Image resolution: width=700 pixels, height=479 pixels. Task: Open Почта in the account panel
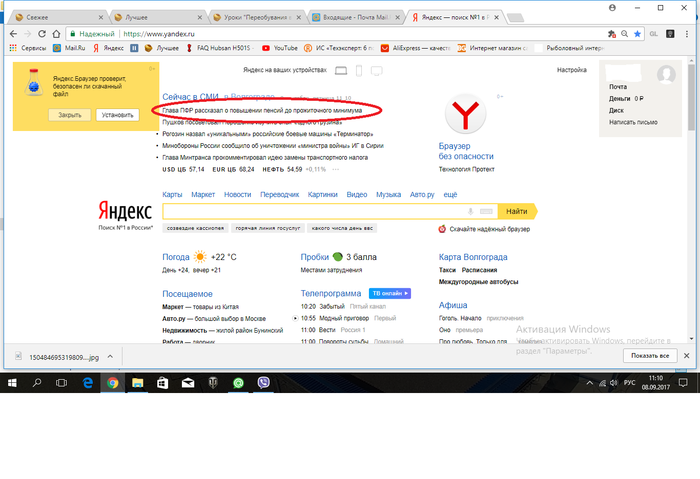[x=618, y=87]
